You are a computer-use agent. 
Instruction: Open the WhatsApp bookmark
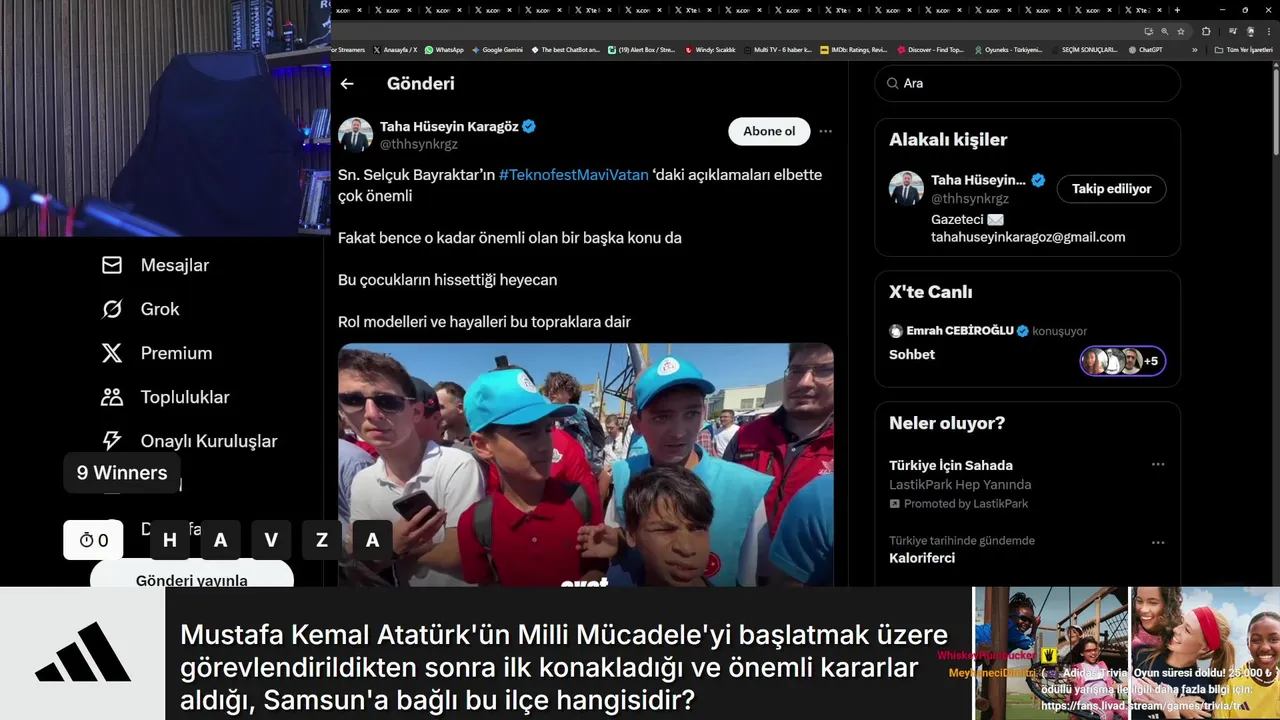(444, 49)
